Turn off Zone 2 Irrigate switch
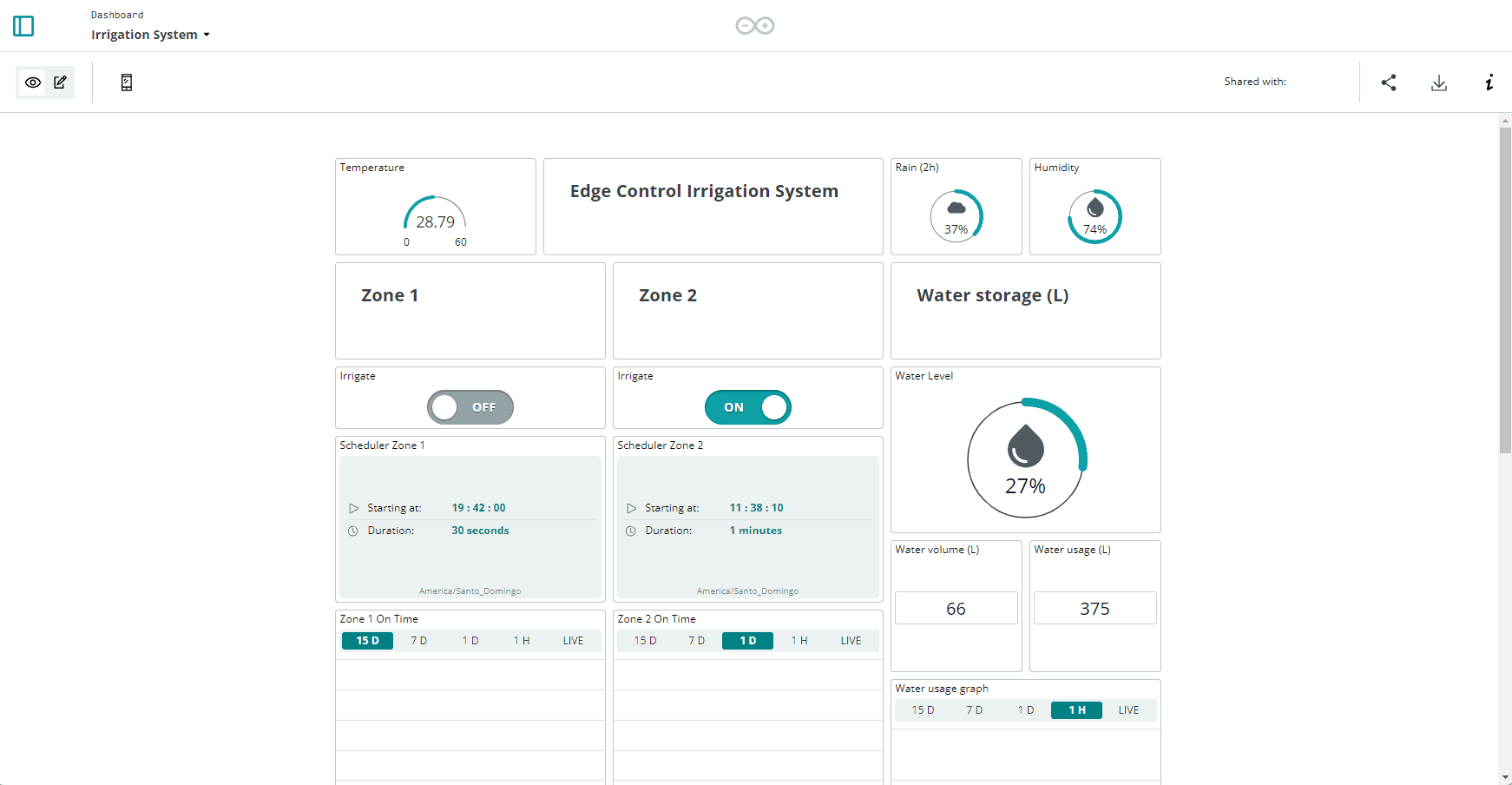This screenshot has width=1512, height=785. (748, 407)
